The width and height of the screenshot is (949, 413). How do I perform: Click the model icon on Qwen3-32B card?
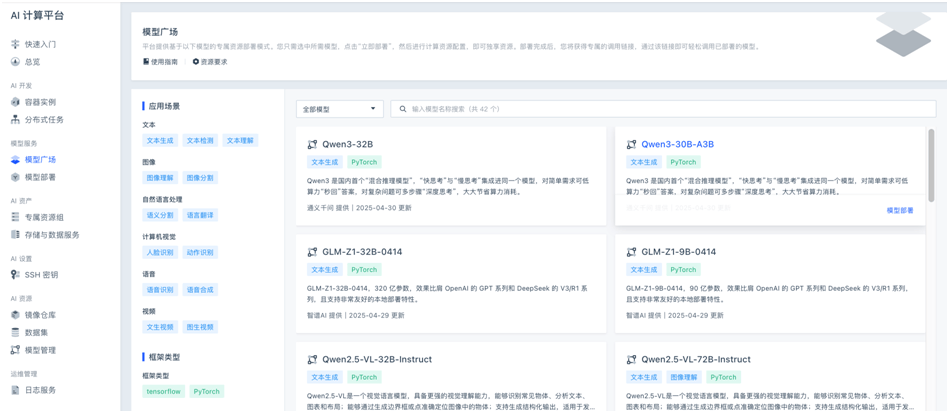pyautogui.click(x=312, y=145)
